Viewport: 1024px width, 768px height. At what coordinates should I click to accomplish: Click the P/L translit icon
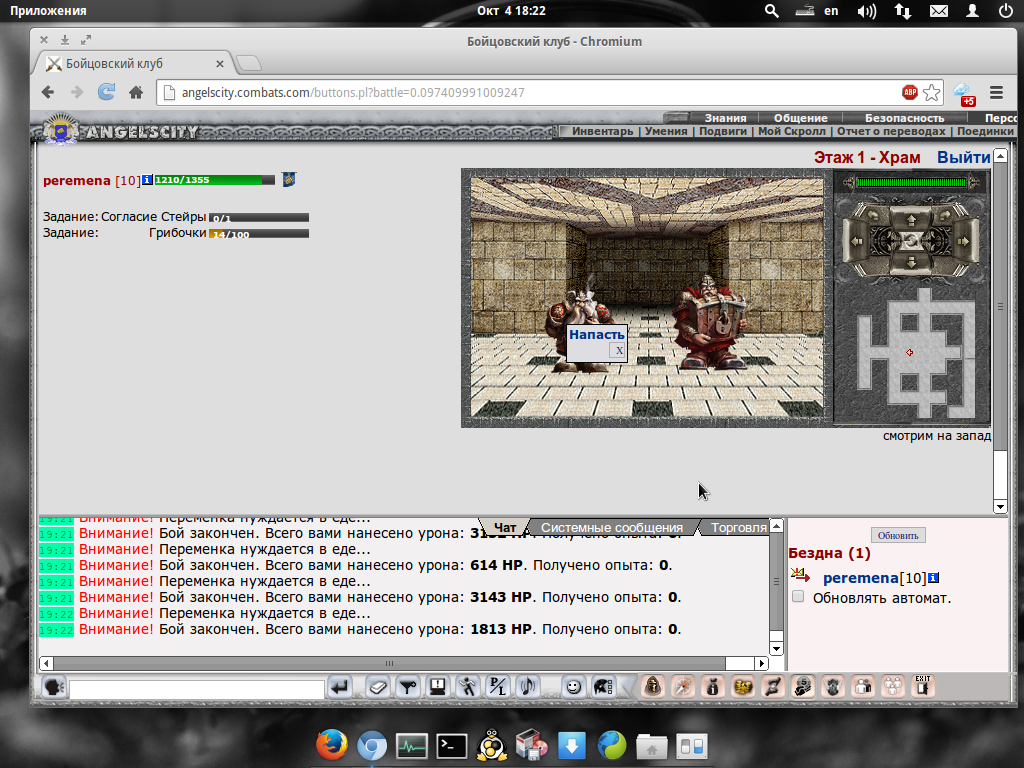coord(498,687)
